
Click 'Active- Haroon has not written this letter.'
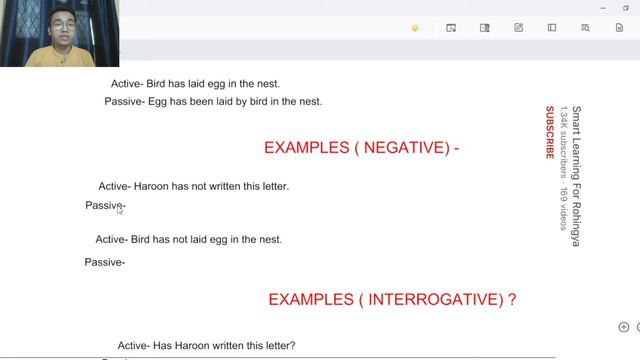193,186
